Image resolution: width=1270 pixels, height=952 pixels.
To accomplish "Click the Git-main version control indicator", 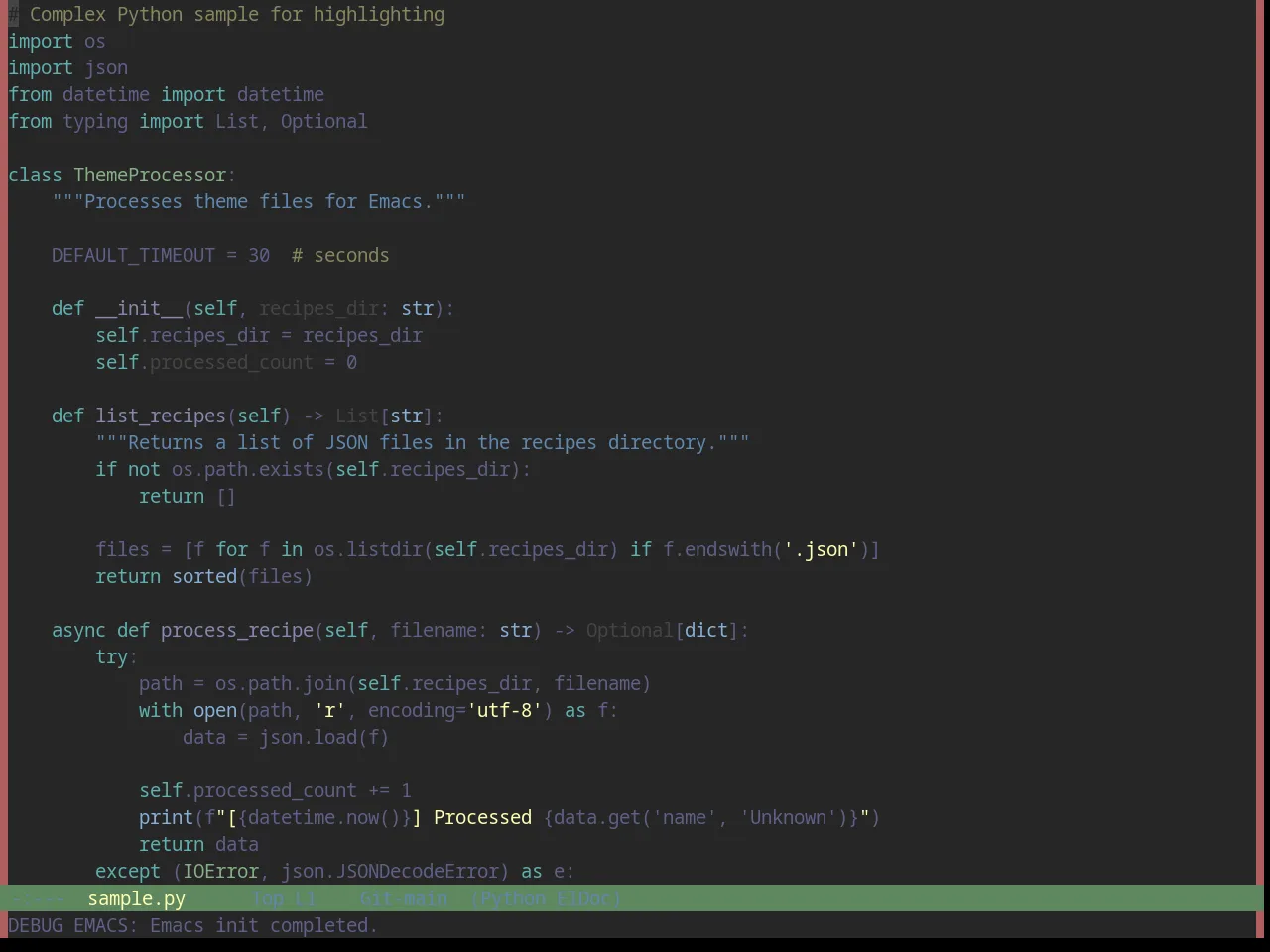I will 403,898.
